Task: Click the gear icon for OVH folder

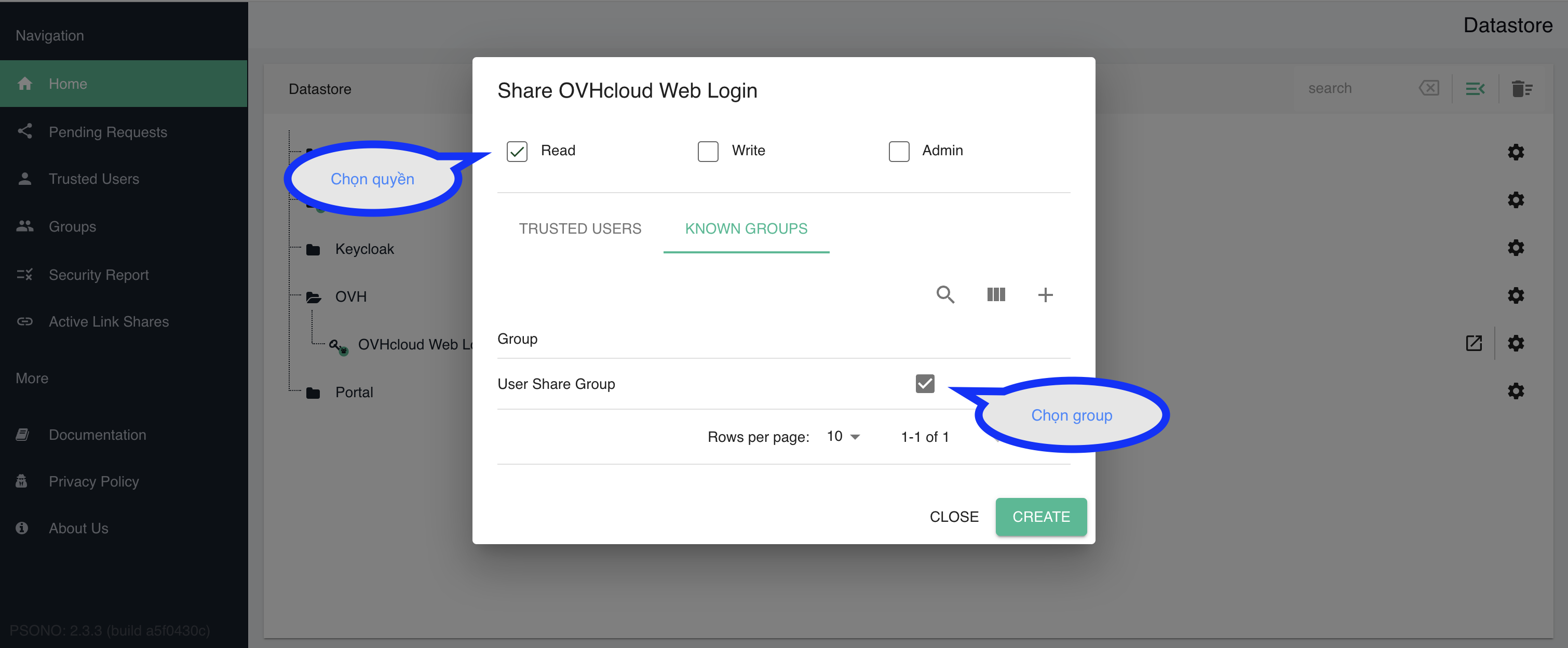Action: pyautogui.click(x=1515, y=296)
